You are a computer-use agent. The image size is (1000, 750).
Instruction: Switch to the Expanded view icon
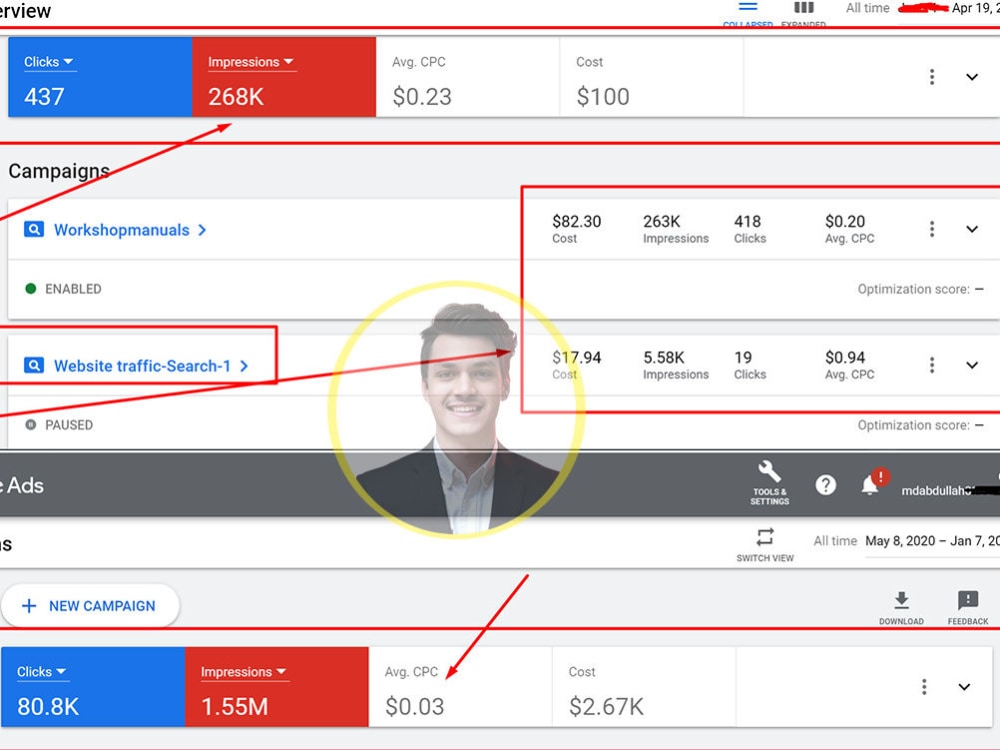(x=803, y=9)
